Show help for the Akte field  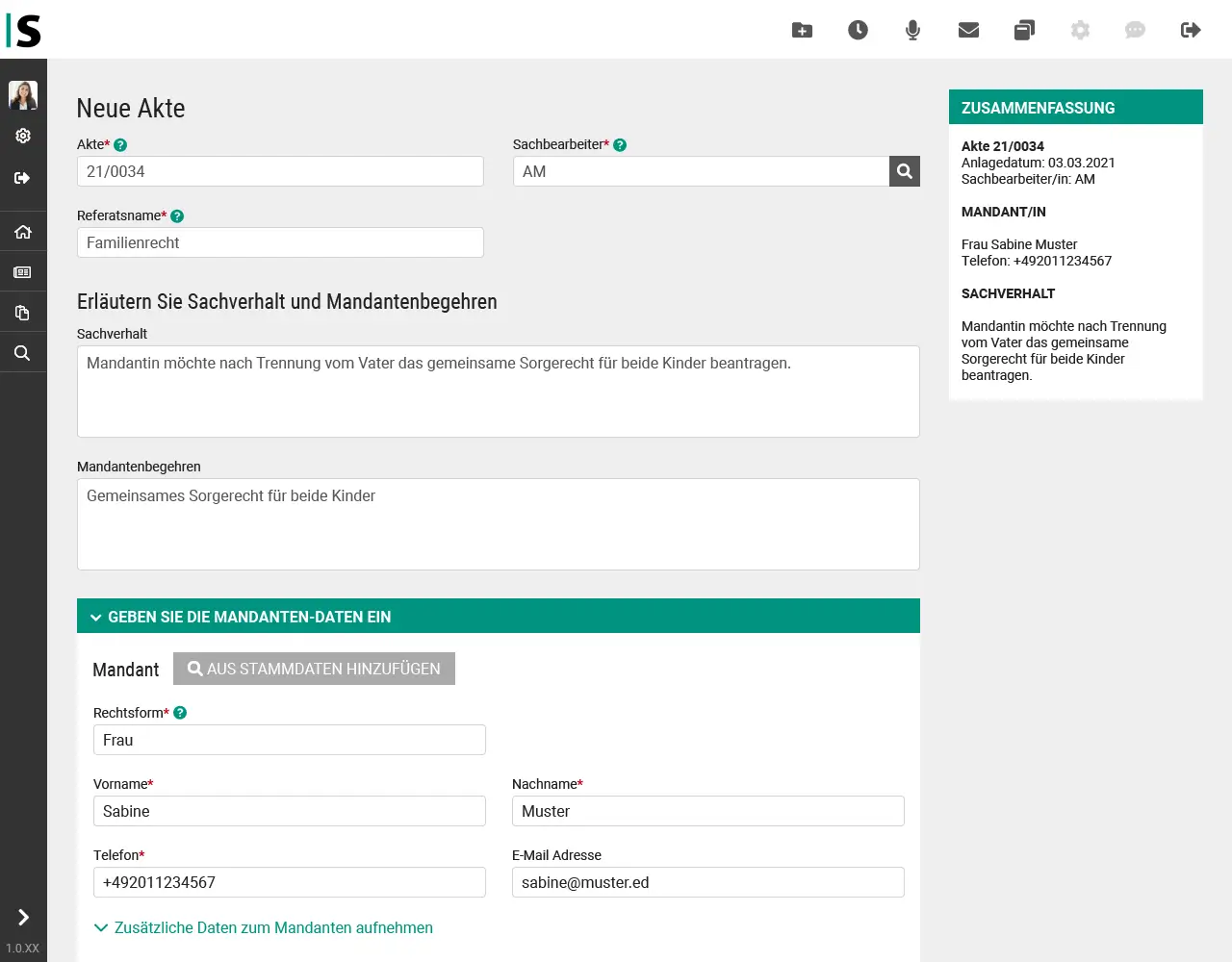(120, 145)
